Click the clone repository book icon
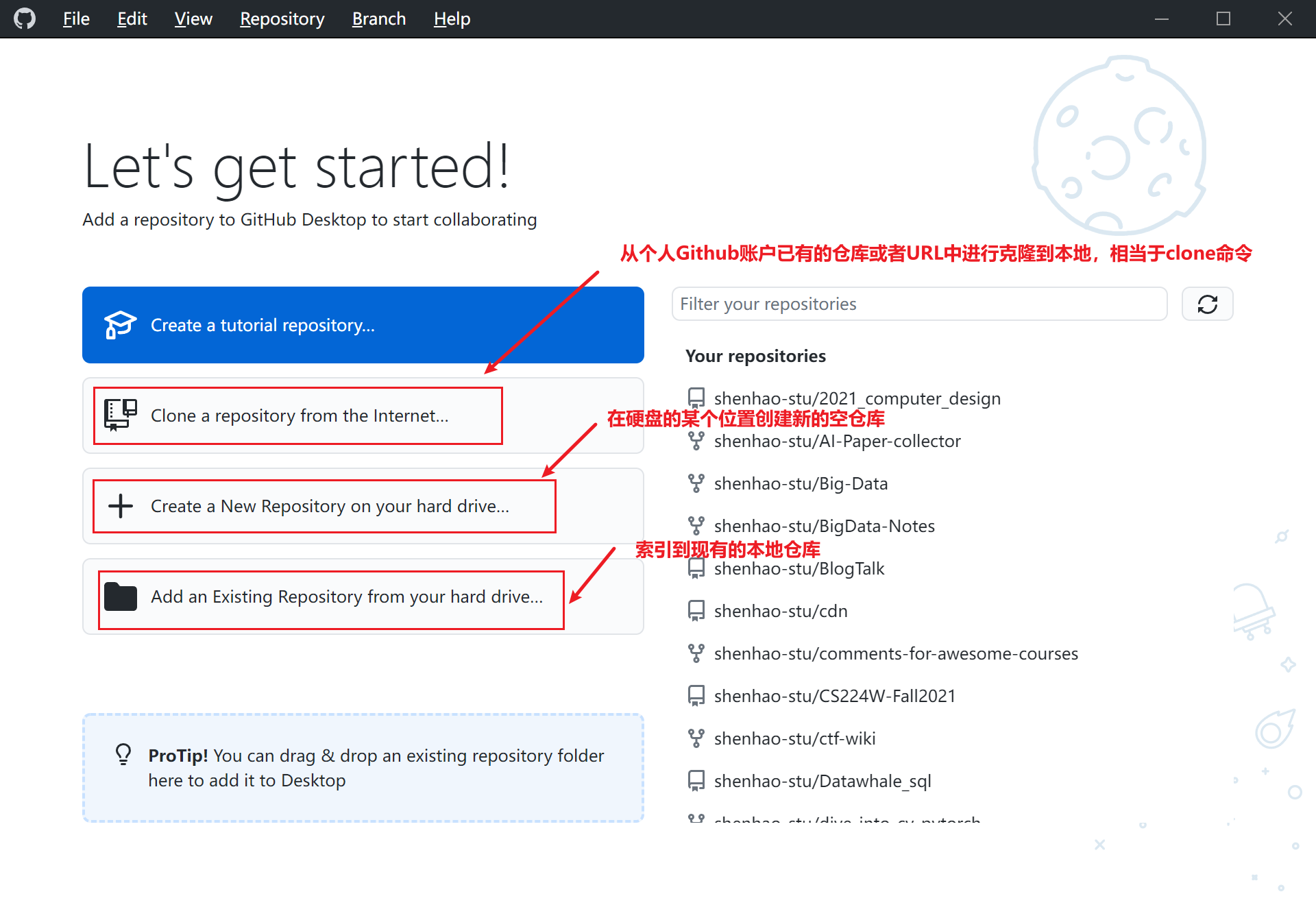This screenshot has height=905, width=1316. [120, 415]
